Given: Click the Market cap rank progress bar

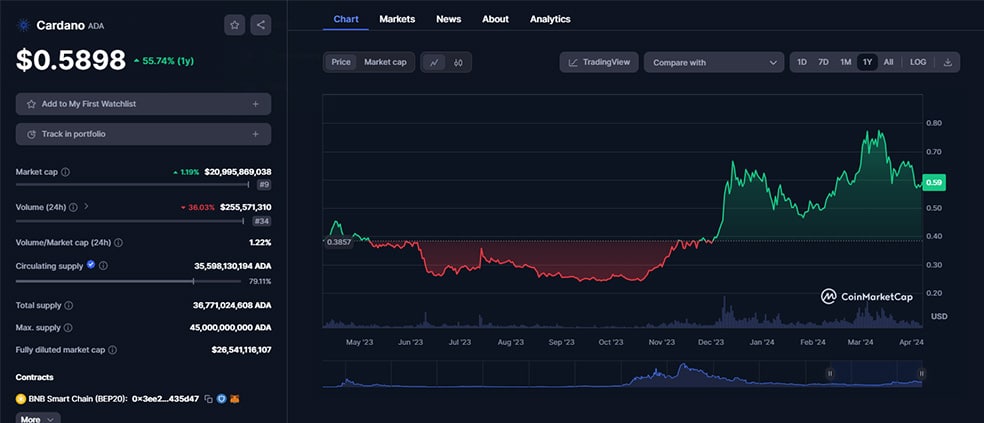Looking at the screenshot, I should [132, 185].
